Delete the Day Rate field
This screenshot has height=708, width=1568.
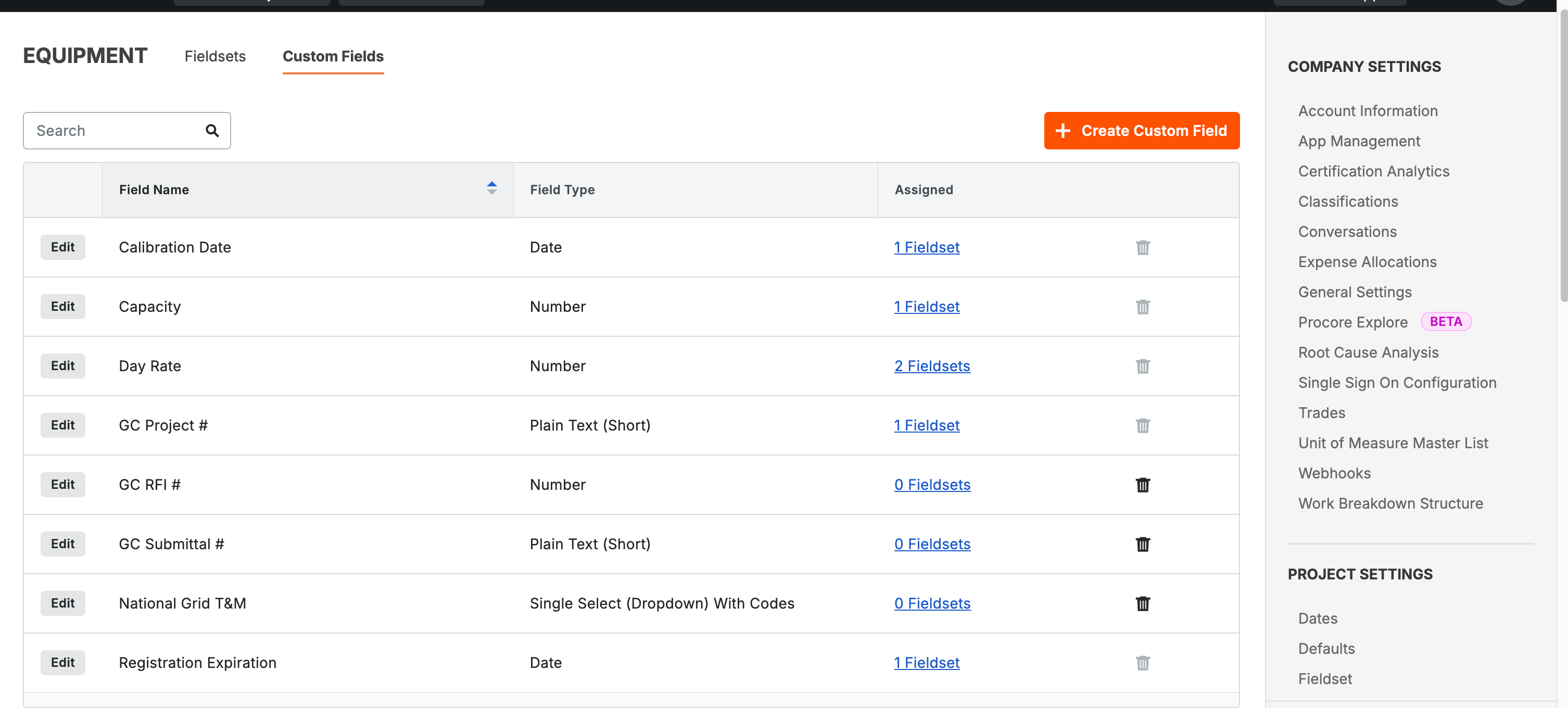[1143, 366]
